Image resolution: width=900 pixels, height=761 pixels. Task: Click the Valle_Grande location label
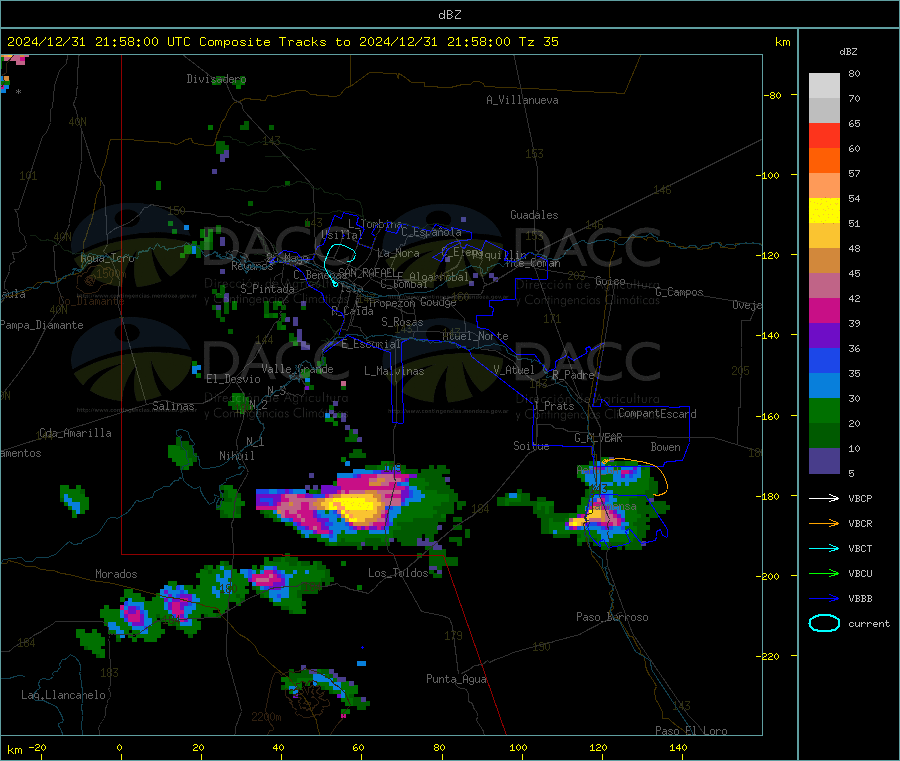pos(297,369)
